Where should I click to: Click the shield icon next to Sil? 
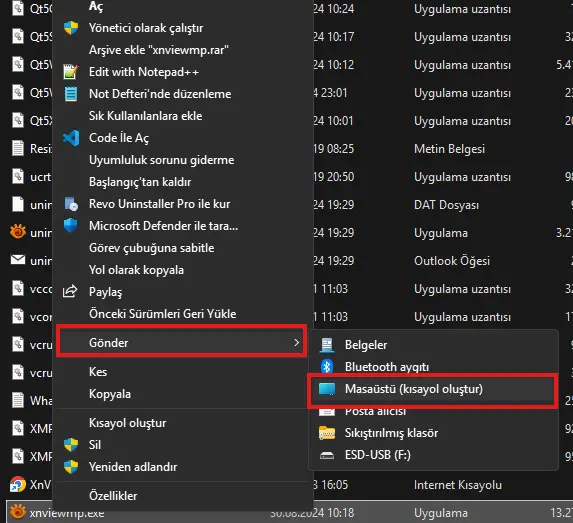point(71,445)
